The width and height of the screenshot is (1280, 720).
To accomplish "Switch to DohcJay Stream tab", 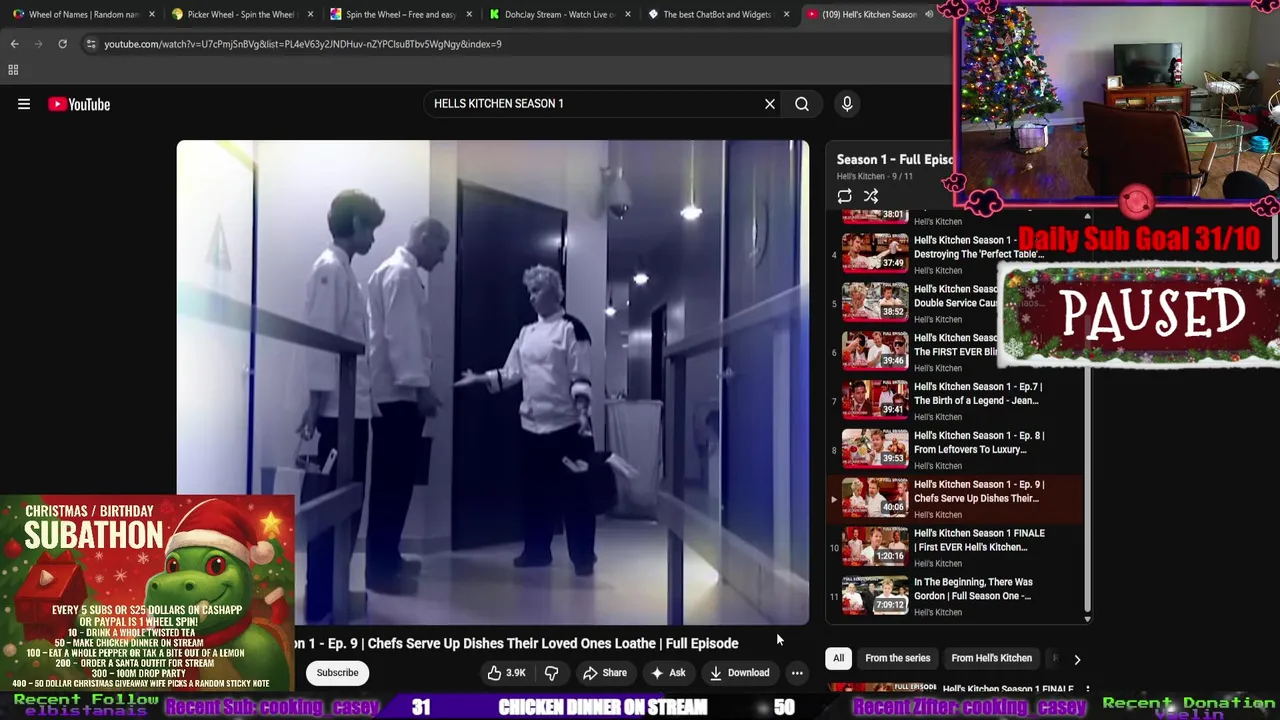I will coord(558,14).
